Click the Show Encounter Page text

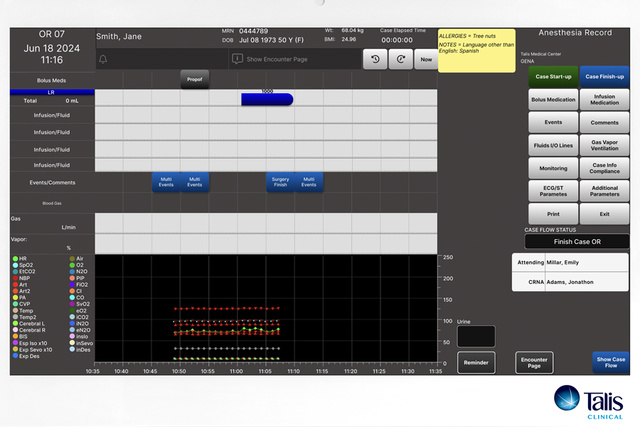(277, 59)
